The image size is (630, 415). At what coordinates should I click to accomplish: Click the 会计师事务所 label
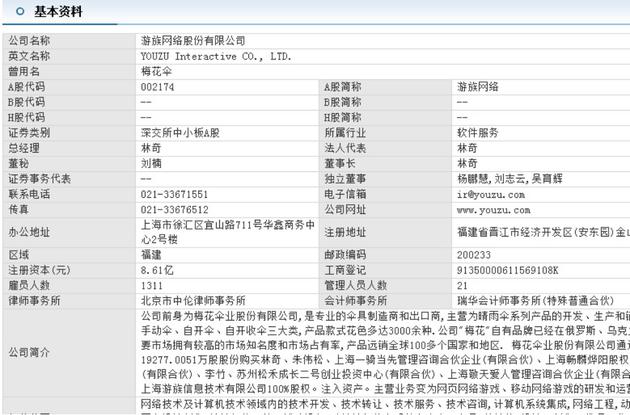[356, 301]
